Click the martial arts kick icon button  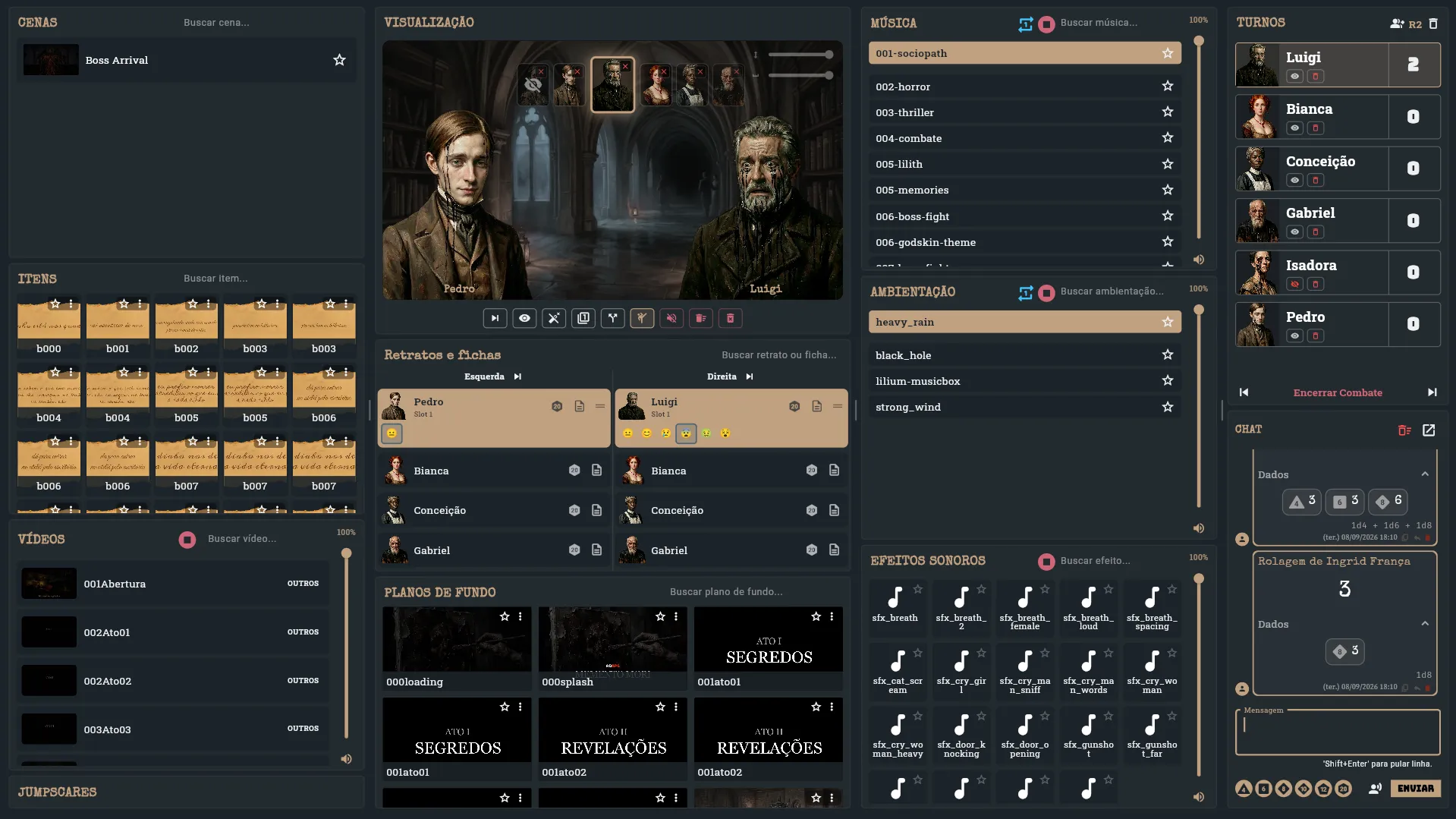click(x=642, y=319)
